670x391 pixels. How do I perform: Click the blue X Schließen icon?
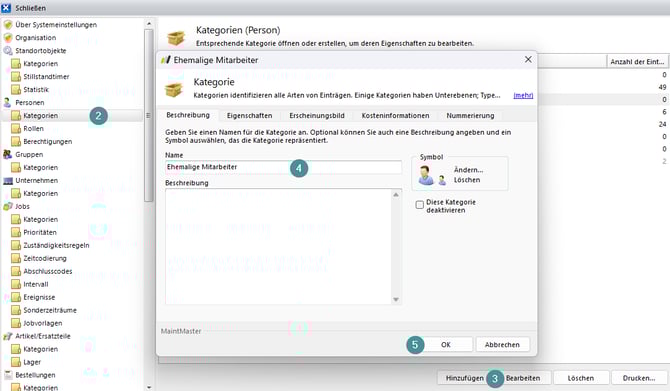pos(6,8)
